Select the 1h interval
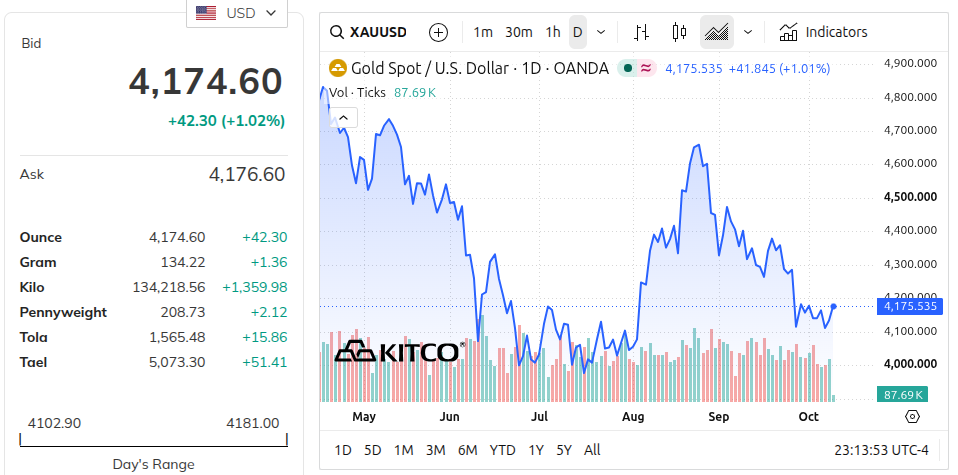This screenshot has width=958, height=475. [553, 32]
